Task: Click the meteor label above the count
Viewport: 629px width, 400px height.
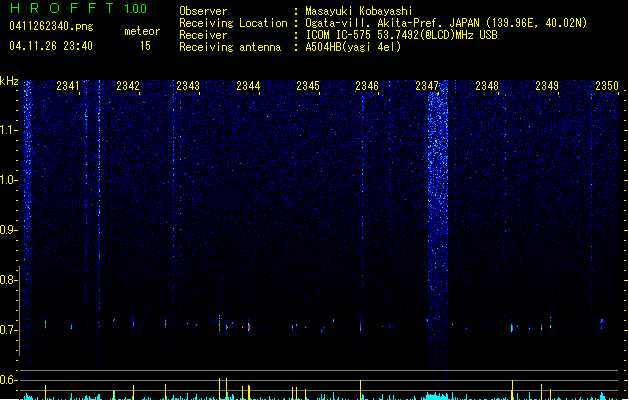Action: [x=142, y=31]
